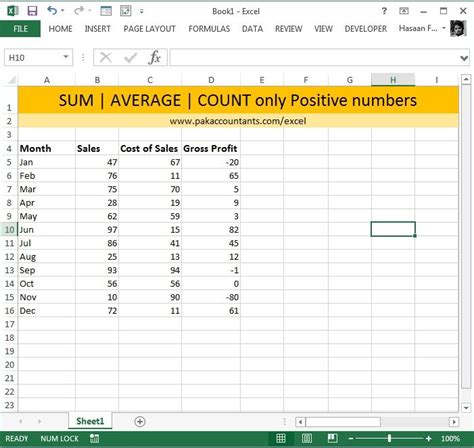Open Ribbon Display Options button

click(x=404, y=11)
